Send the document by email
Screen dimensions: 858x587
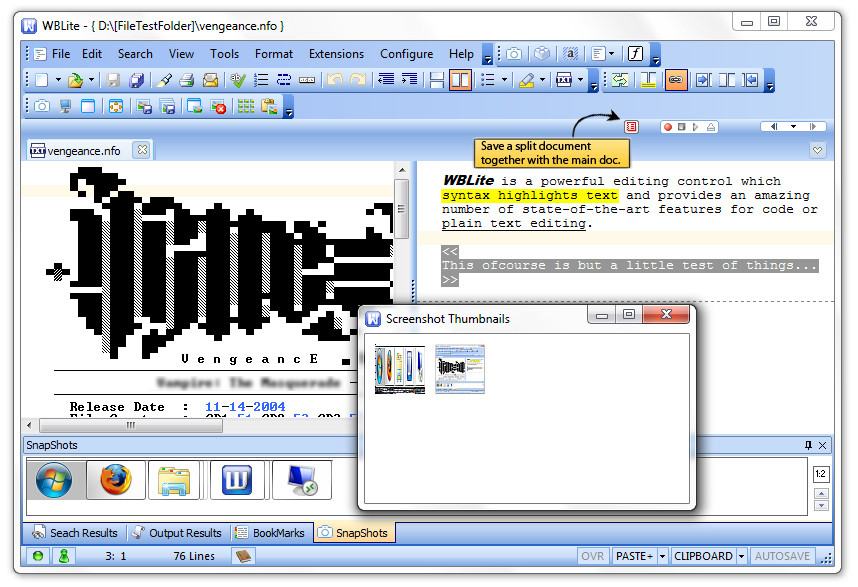pos(211,80)
